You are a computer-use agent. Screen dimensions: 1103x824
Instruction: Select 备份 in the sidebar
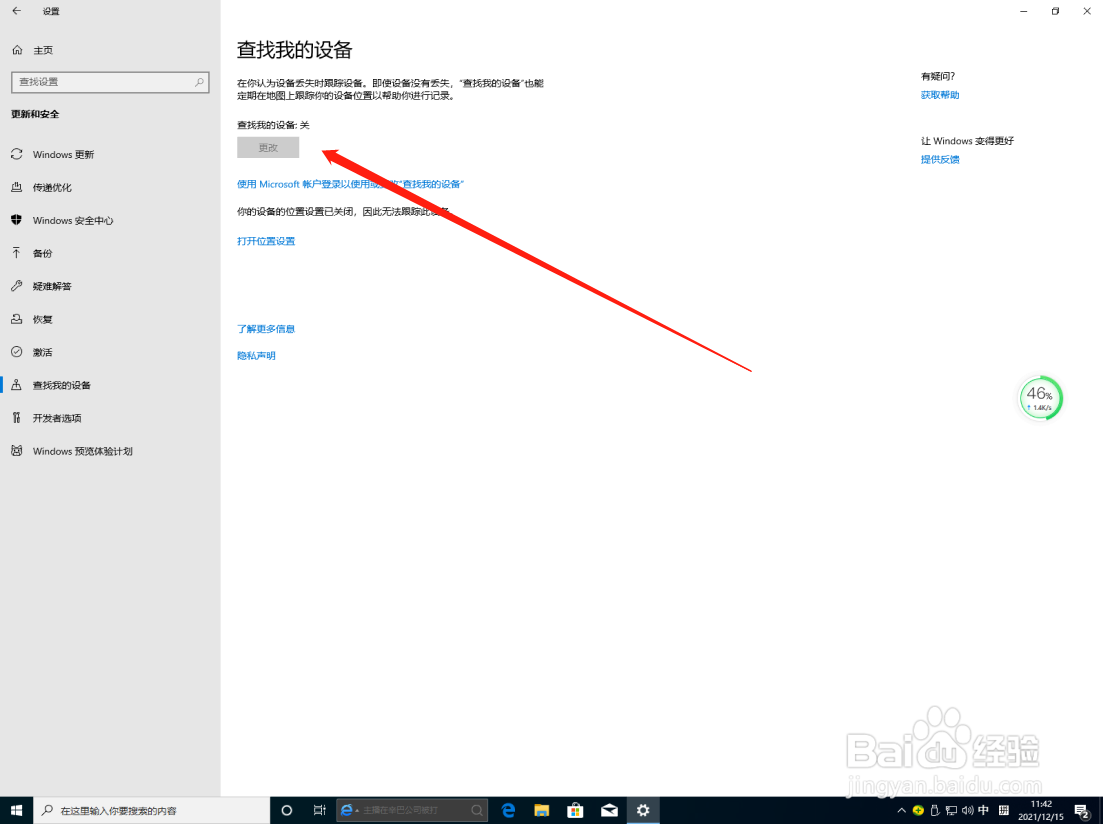click(x=45, y=253)
